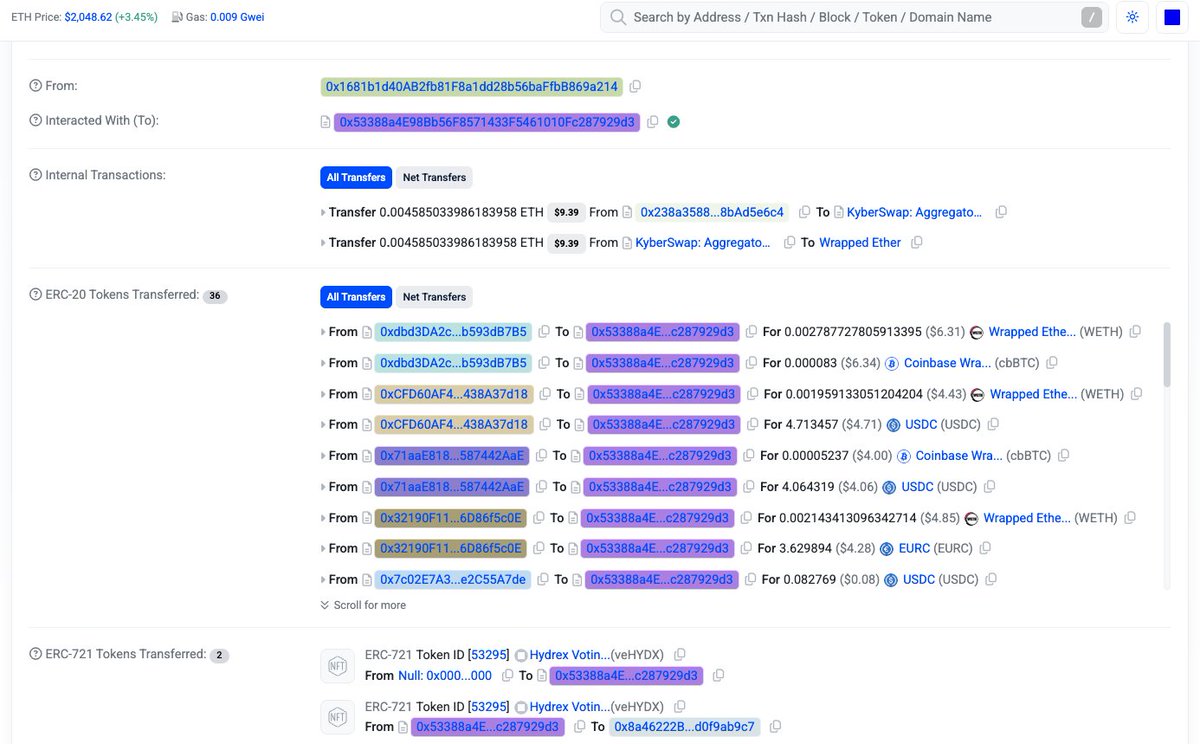The height and width of the screenshot is (744, 1200).
Task: Open first Hydrex Votin... token link
Action: [569, 654]
